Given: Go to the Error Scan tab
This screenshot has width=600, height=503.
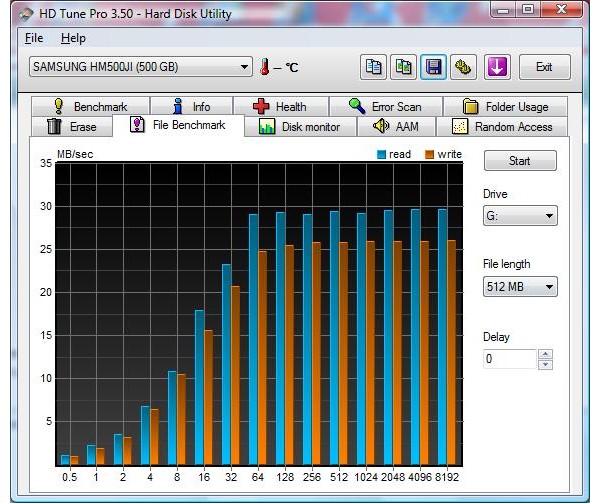Looking at the screenshot, I should tap(386, 106).
